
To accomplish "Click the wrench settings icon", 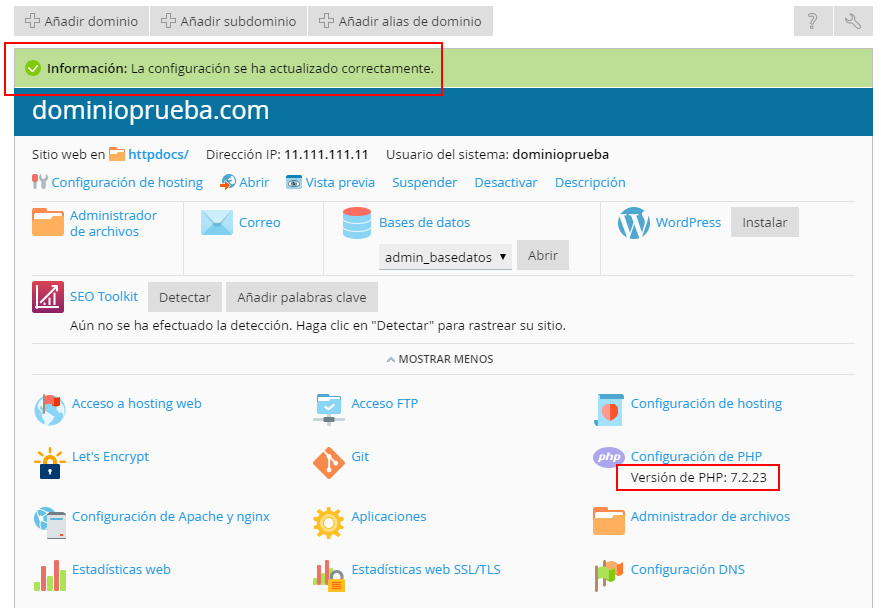I will tap(852, 21).
